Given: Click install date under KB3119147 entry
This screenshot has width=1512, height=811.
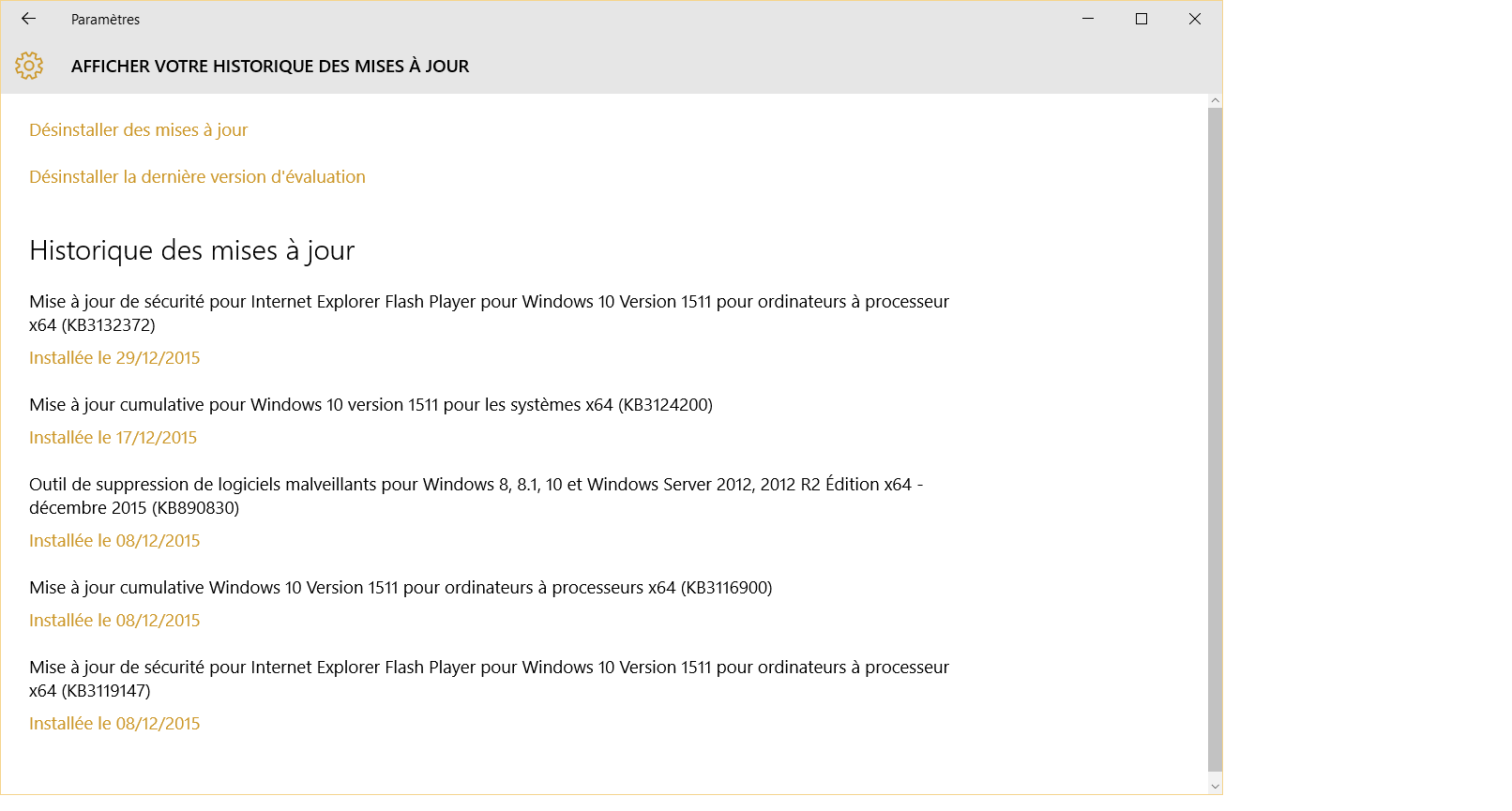Looking at the screenshot, I should pos(114,724).
